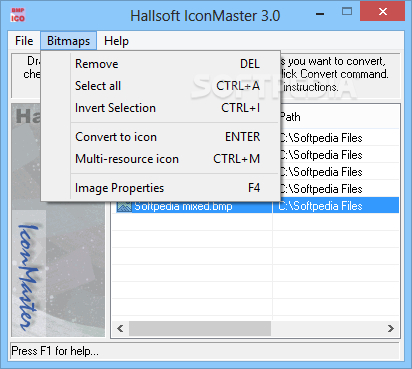Close the open Bitmaps menu
This screenshot has width=412, height=369.
tap(69, 41)
